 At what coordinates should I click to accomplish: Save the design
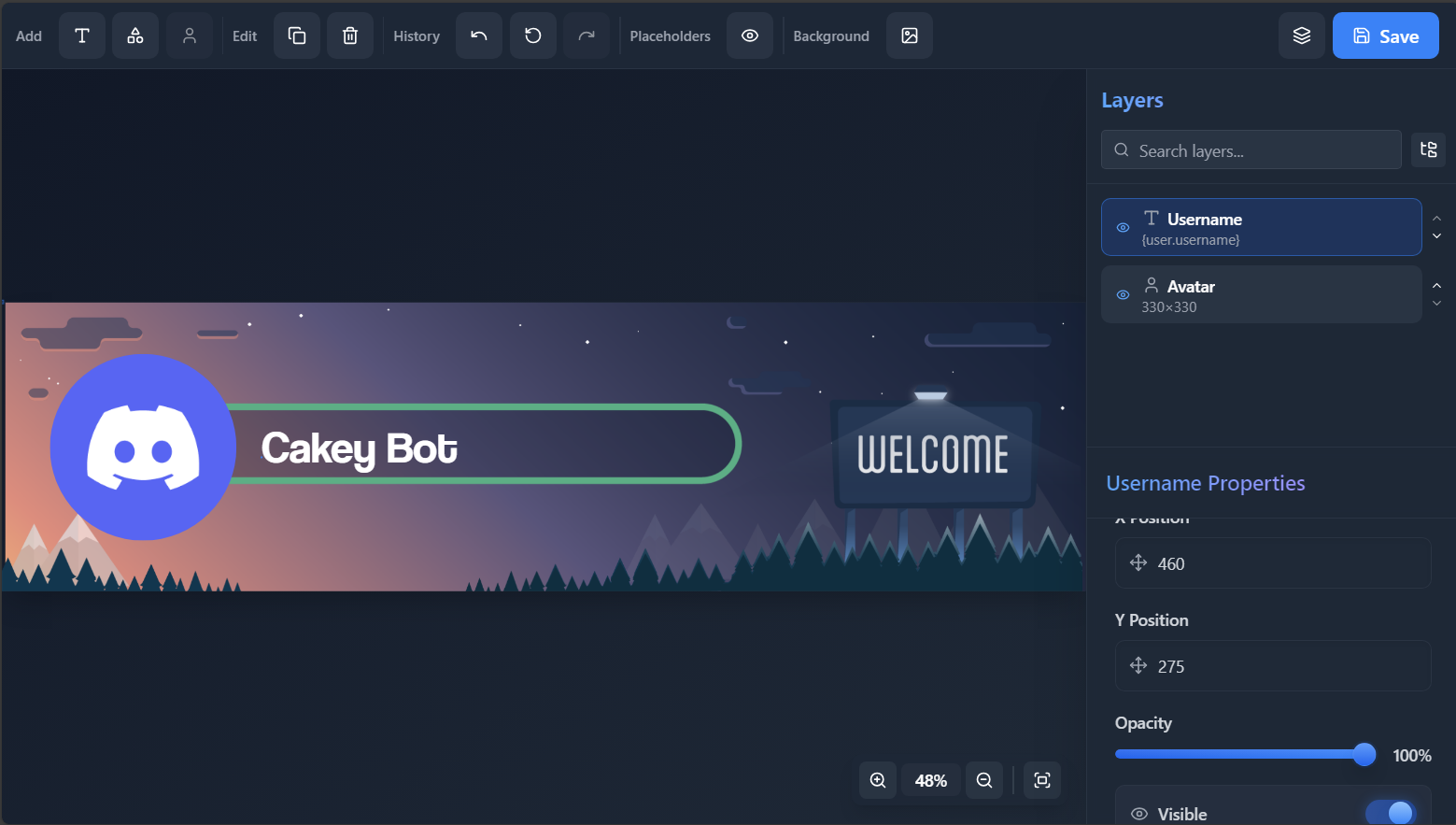pos(1386,36)
